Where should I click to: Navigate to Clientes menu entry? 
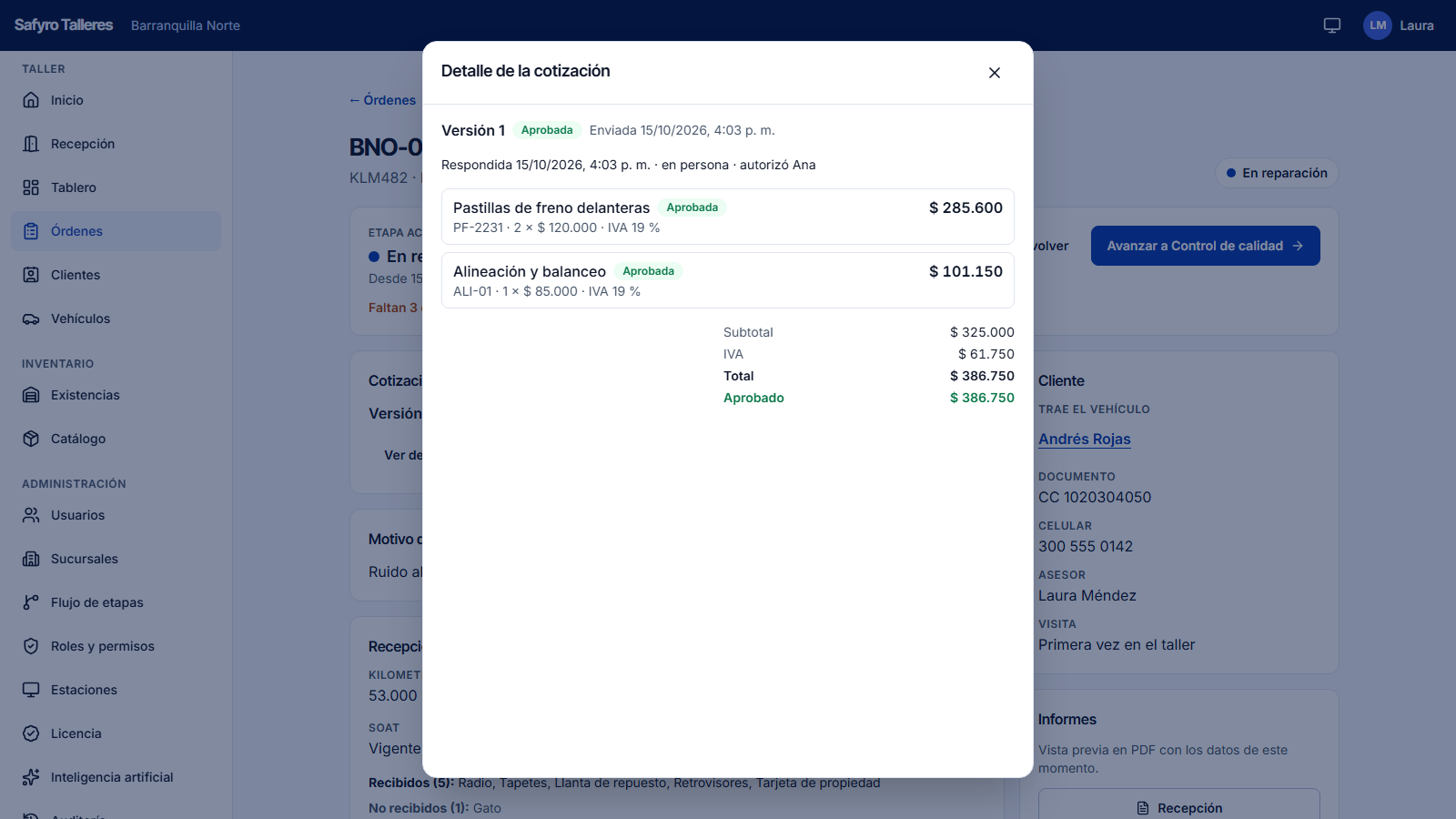pyautogui.click(x=116, y=275)
